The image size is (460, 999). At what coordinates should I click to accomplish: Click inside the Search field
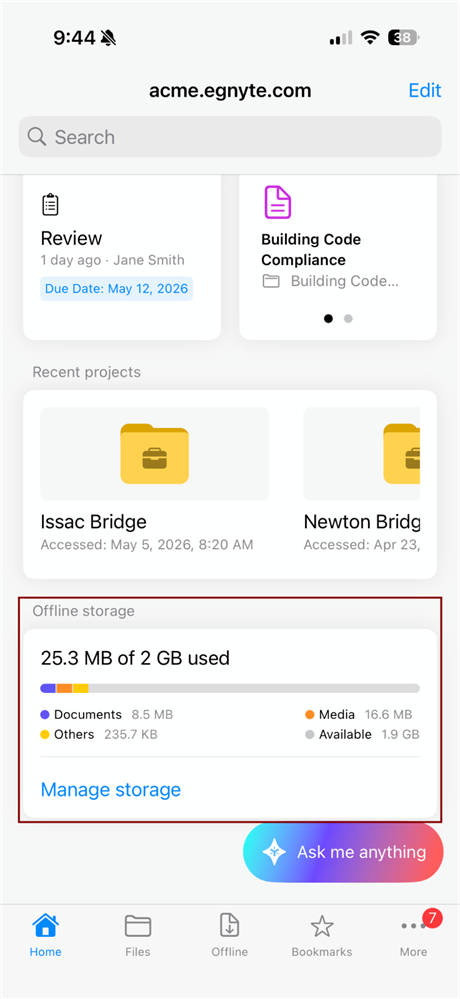[230, 136]
